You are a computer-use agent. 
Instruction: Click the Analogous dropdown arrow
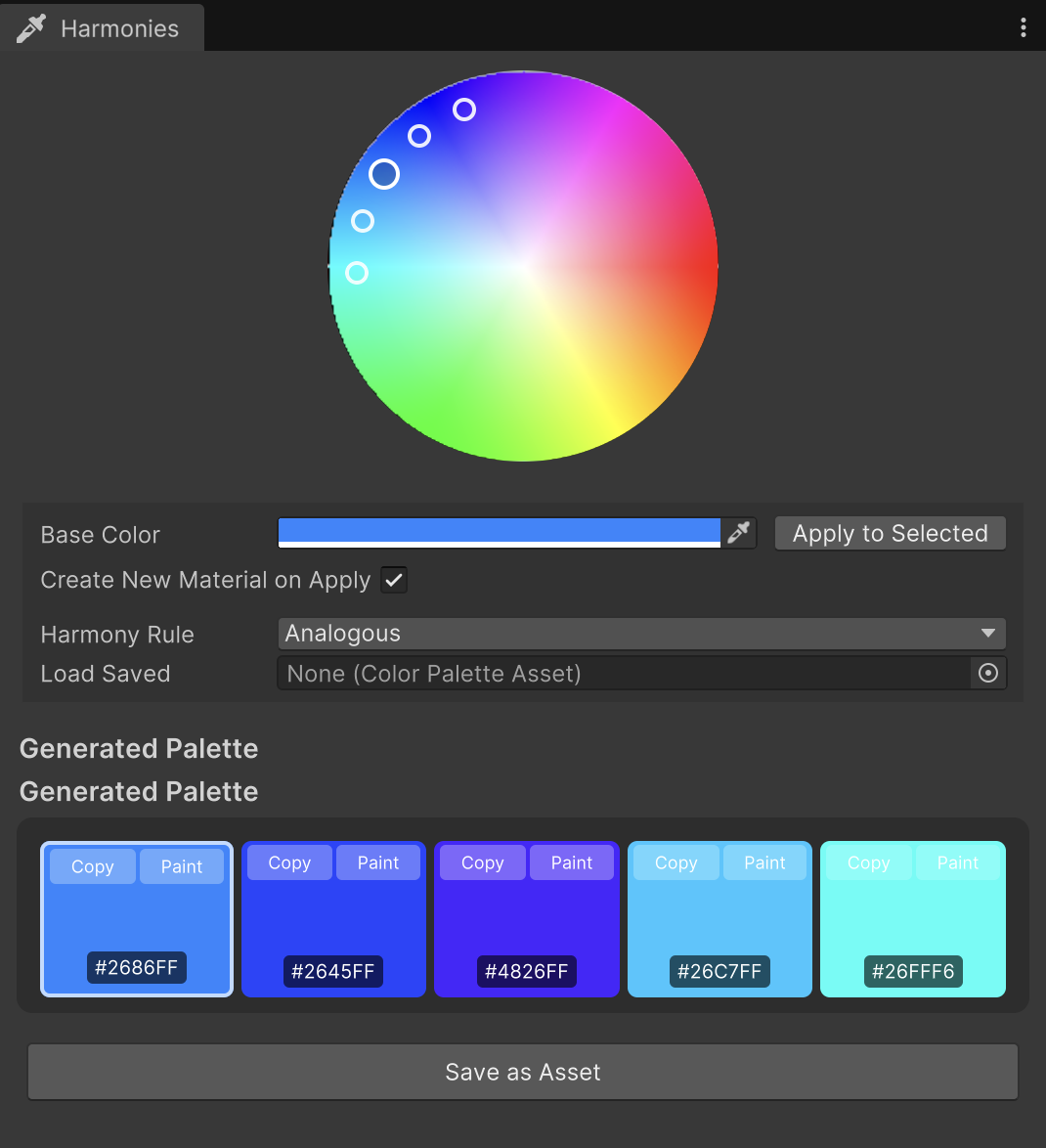click(x=987, y=634)
